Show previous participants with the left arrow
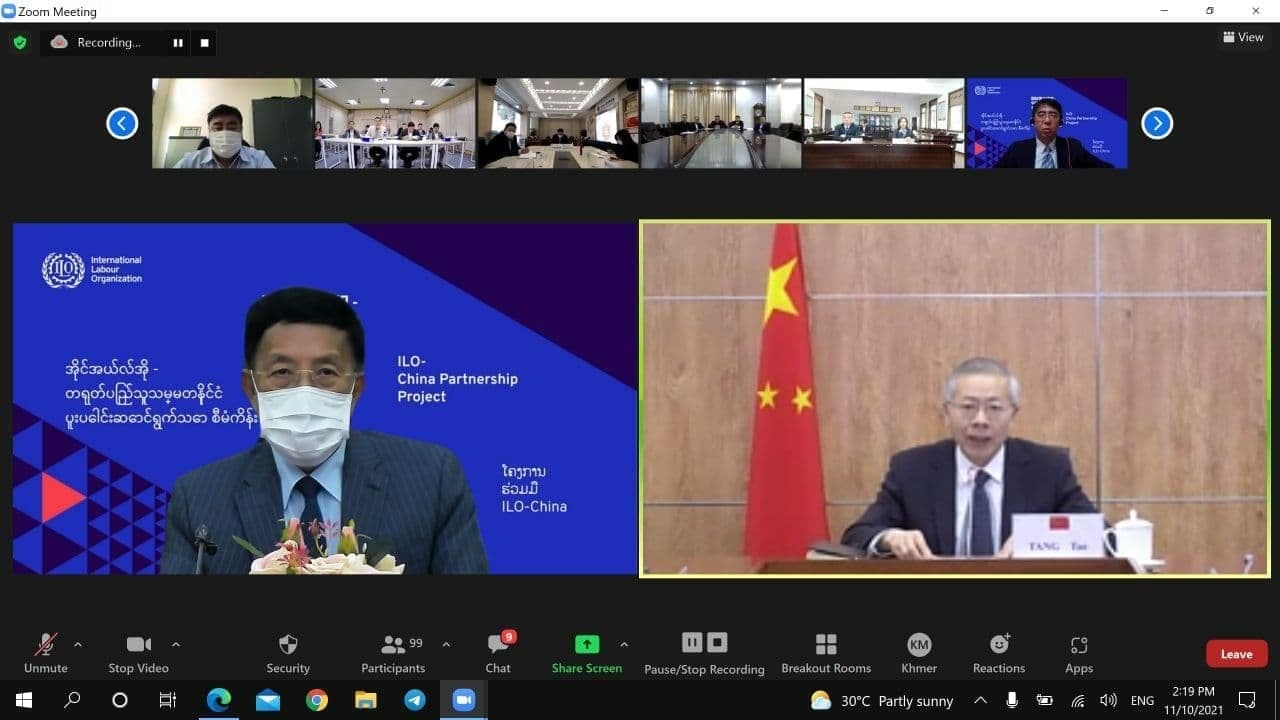Viewport: 1280px width, 720px height. (x=122, y=123)
